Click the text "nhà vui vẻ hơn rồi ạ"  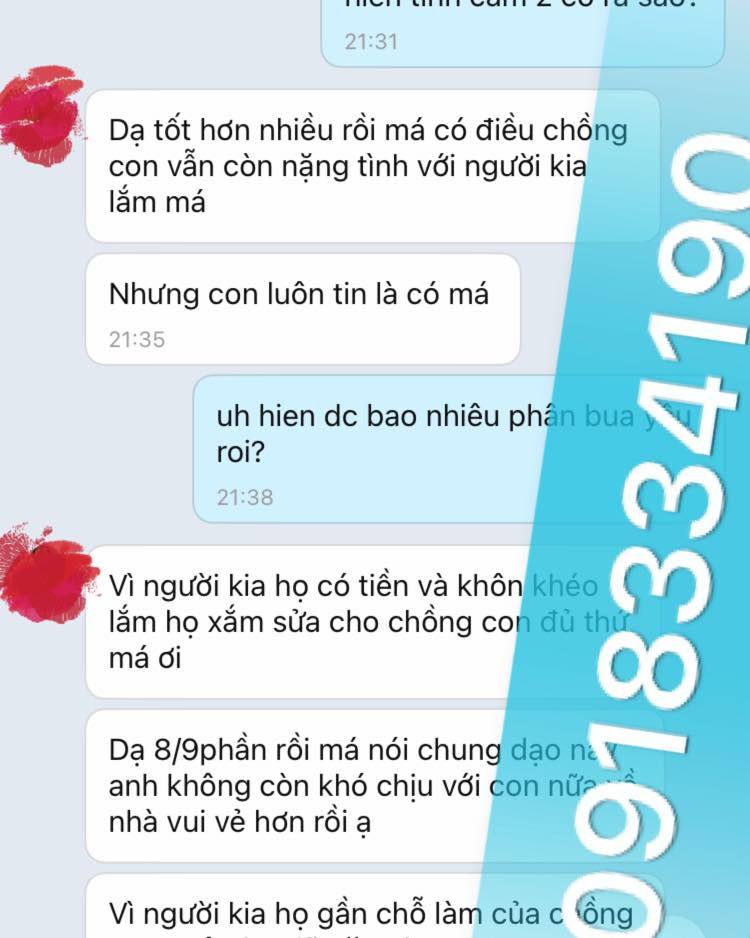tap(240, 823)
